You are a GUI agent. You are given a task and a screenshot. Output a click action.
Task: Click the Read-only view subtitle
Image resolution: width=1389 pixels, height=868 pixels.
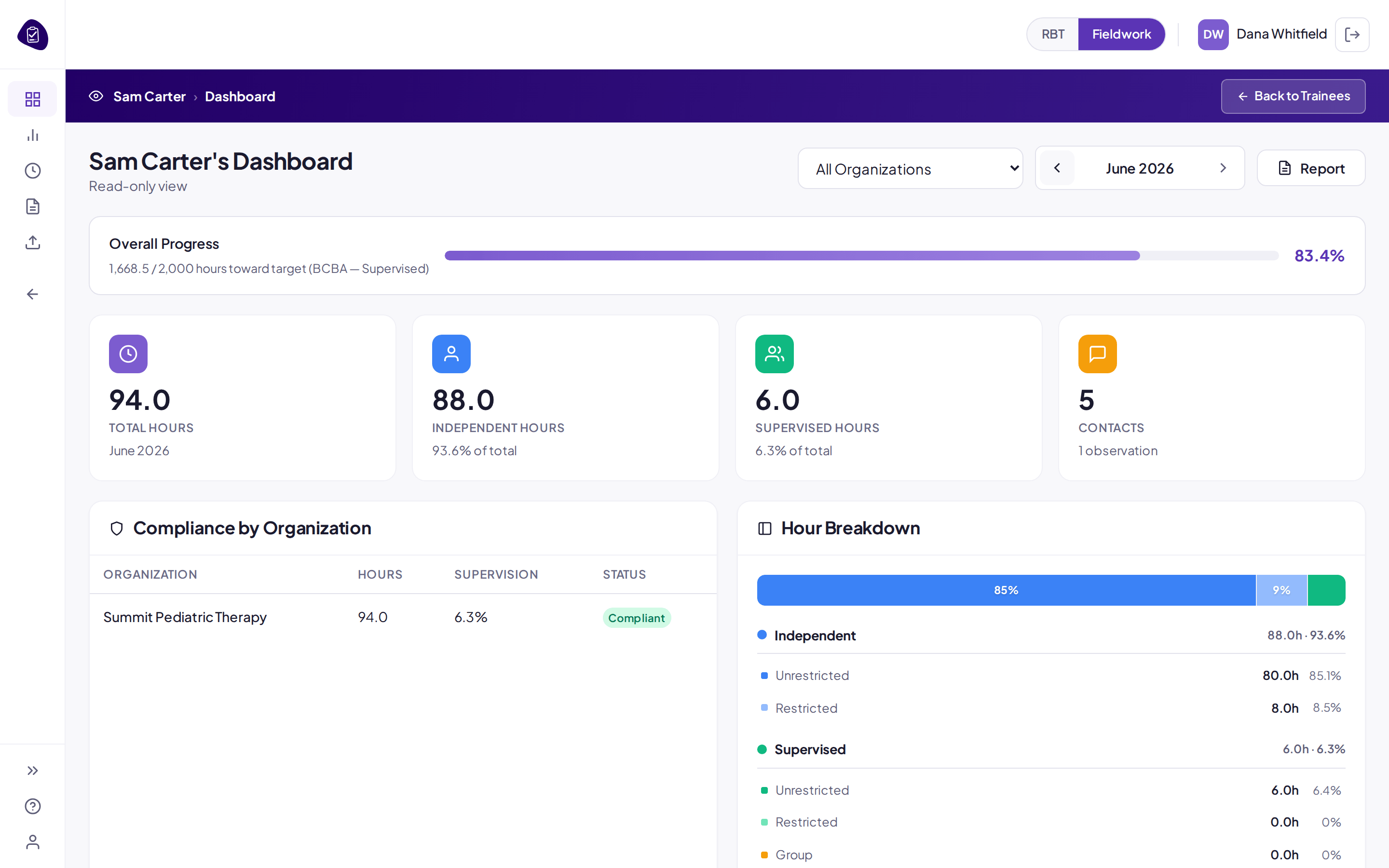138,186
